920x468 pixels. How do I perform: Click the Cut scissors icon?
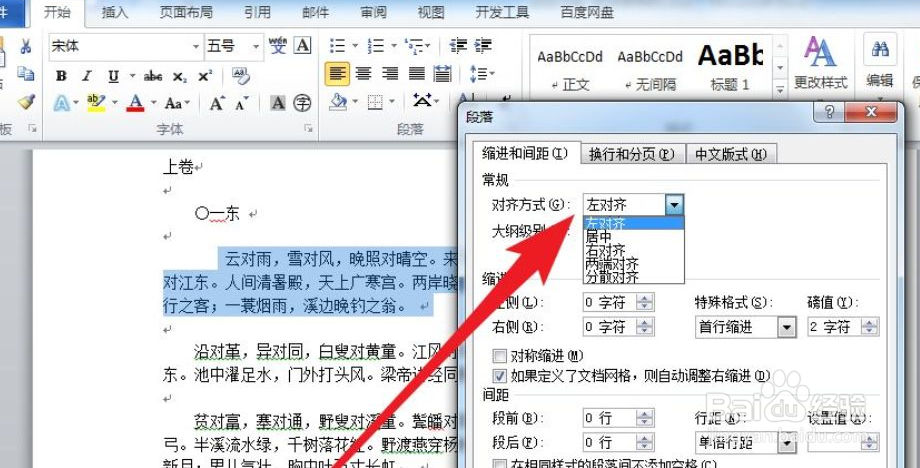tap(25, 46)
